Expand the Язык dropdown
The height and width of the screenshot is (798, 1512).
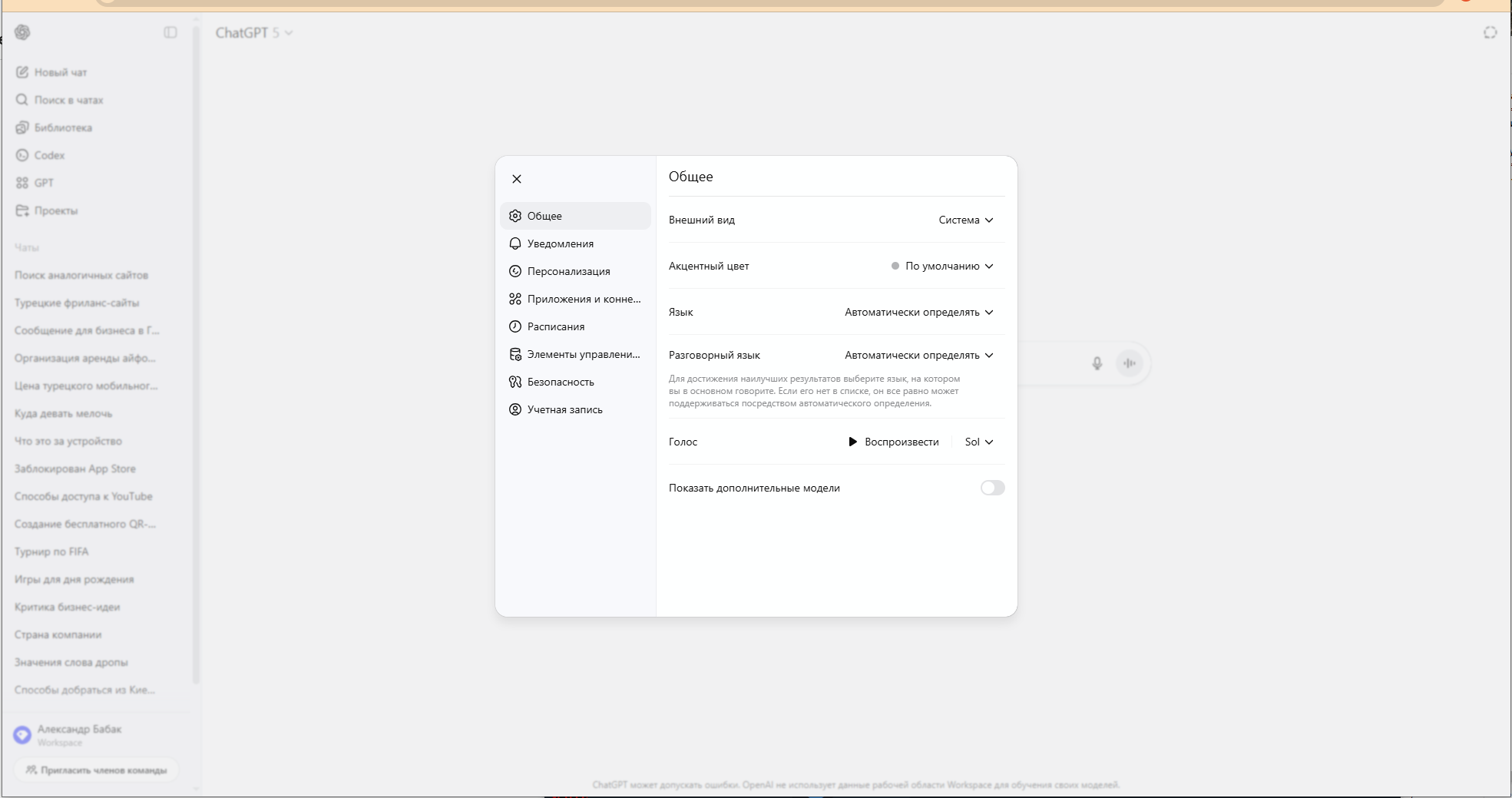click(918, 312)
